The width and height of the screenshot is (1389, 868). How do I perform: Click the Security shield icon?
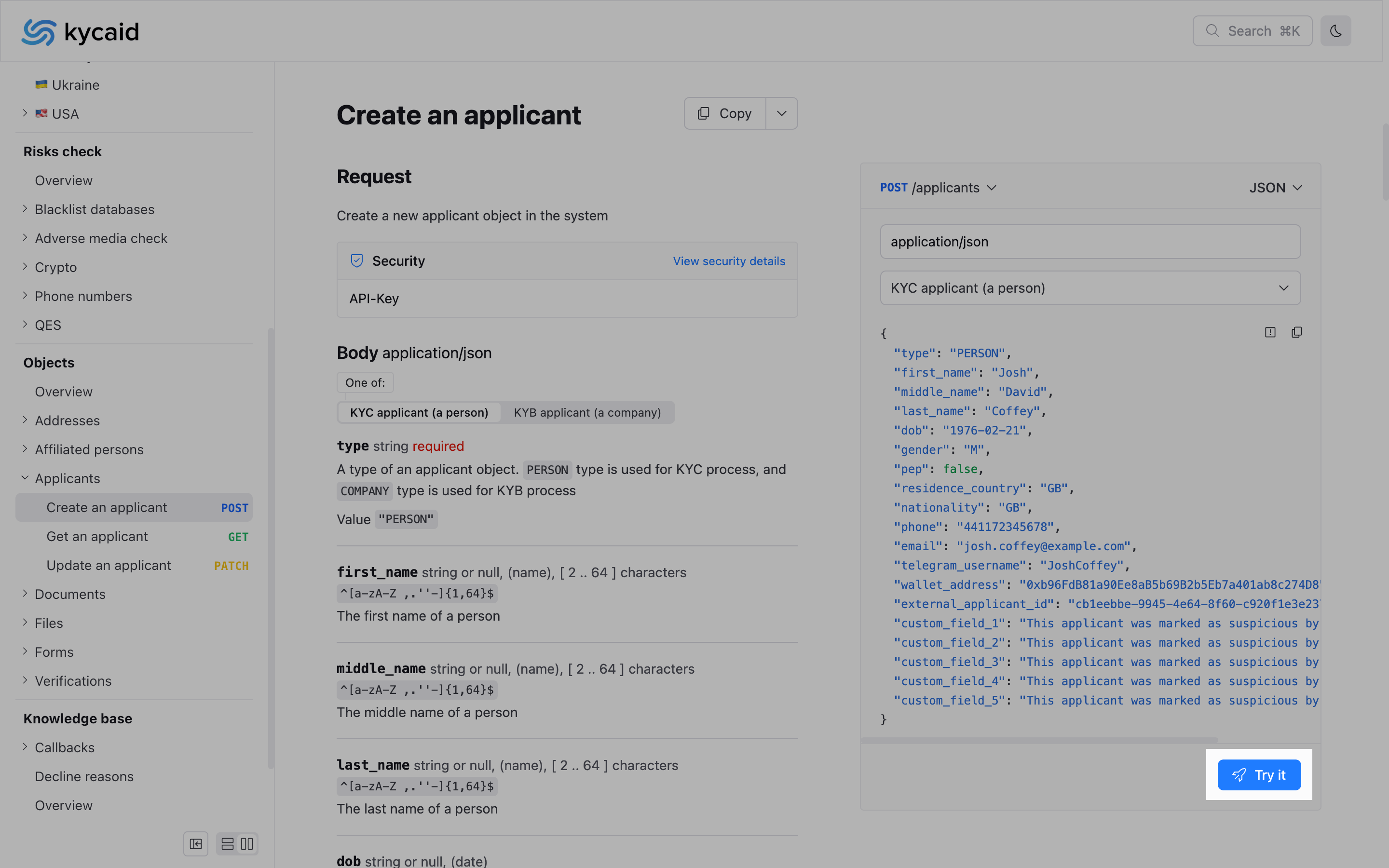tap(357, 260)
